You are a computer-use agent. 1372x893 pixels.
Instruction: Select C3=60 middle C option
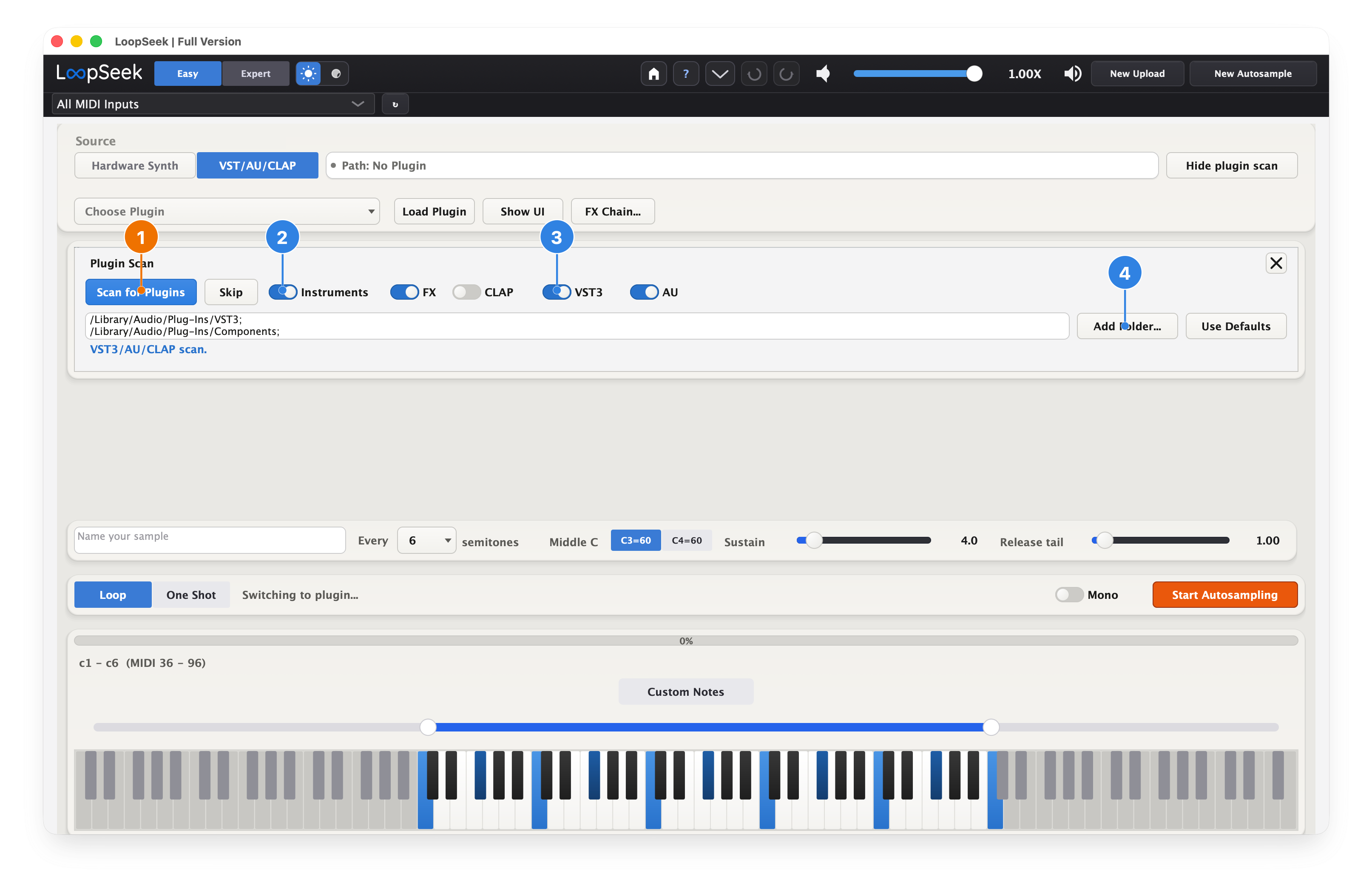coord(636,540)
